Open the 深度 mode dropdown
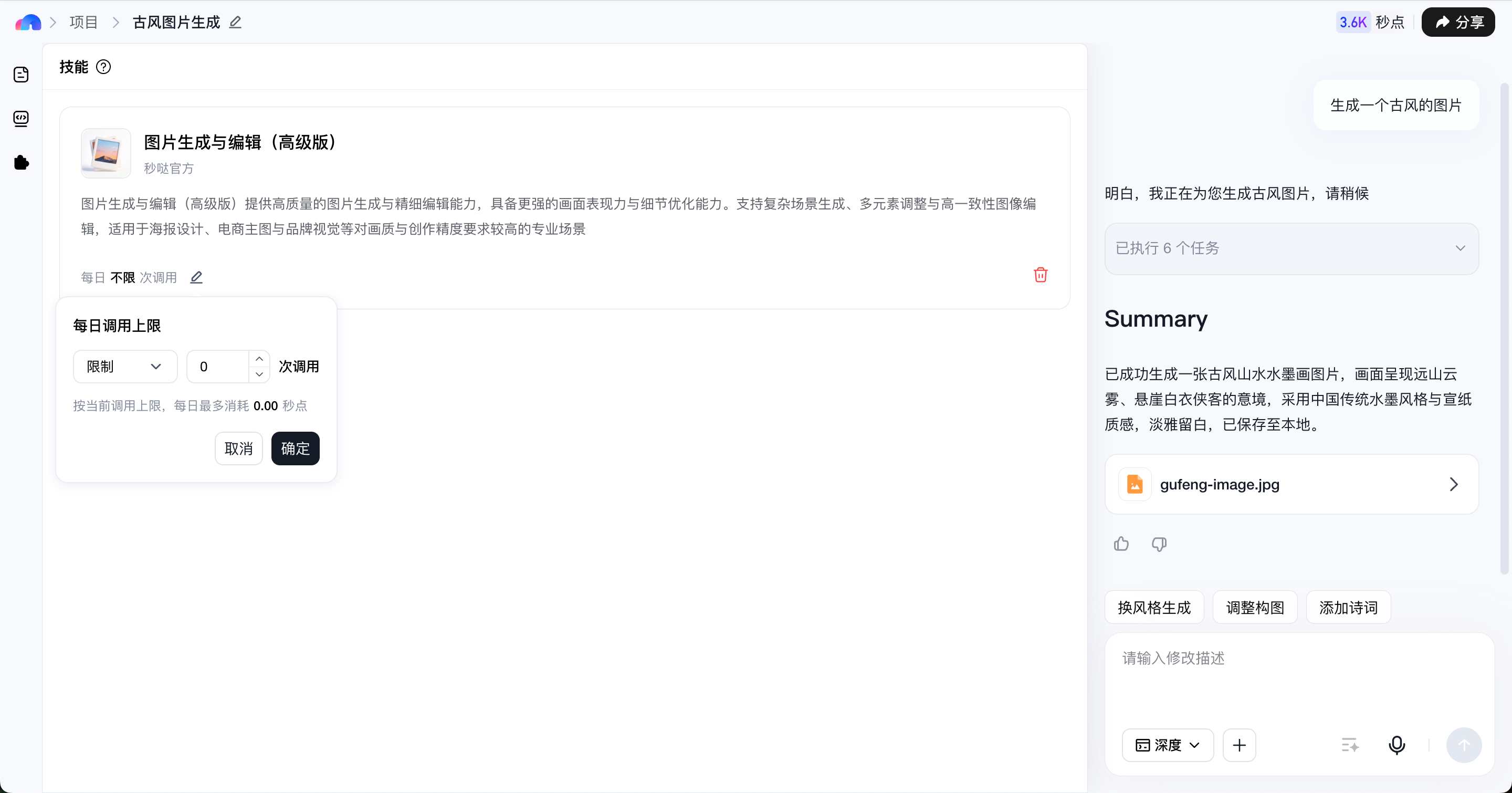Image resolution: width=1512 pixels, height=793 pixels. [1168, 745]
